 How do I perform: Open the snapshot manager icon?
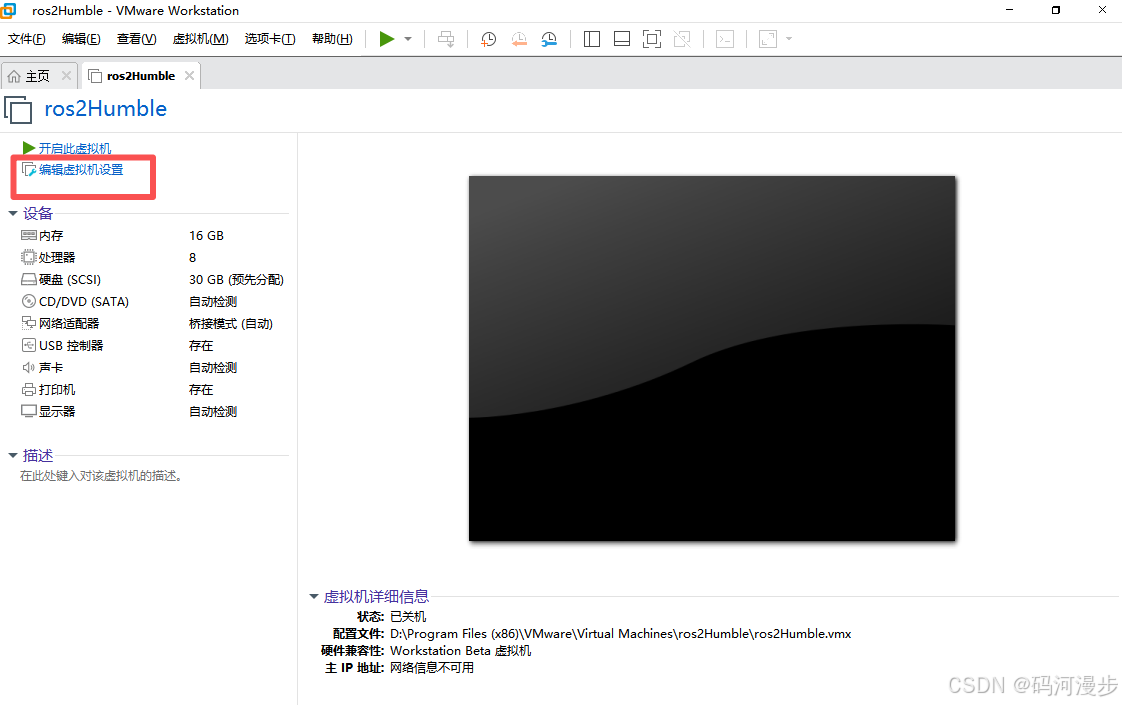point(549,39)
